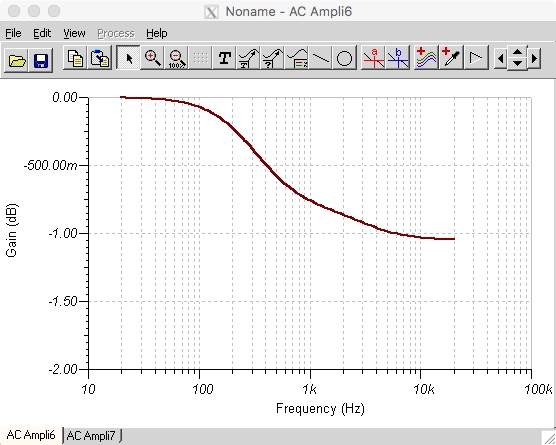Click the auto label curve icon

[x=248, y=57]
